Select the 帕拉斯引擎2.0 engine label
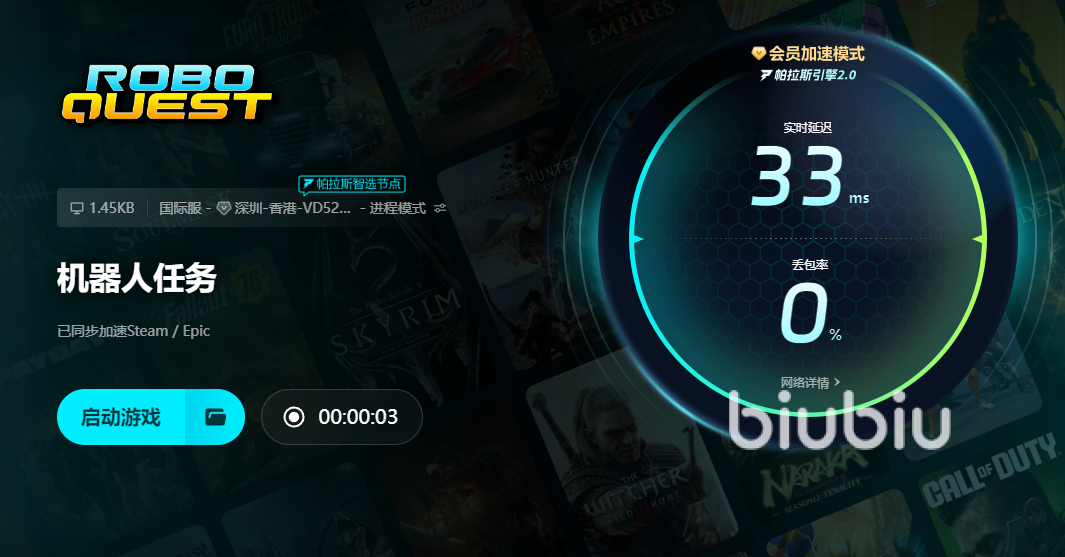 pyautogui.click(x=815, y=75)
